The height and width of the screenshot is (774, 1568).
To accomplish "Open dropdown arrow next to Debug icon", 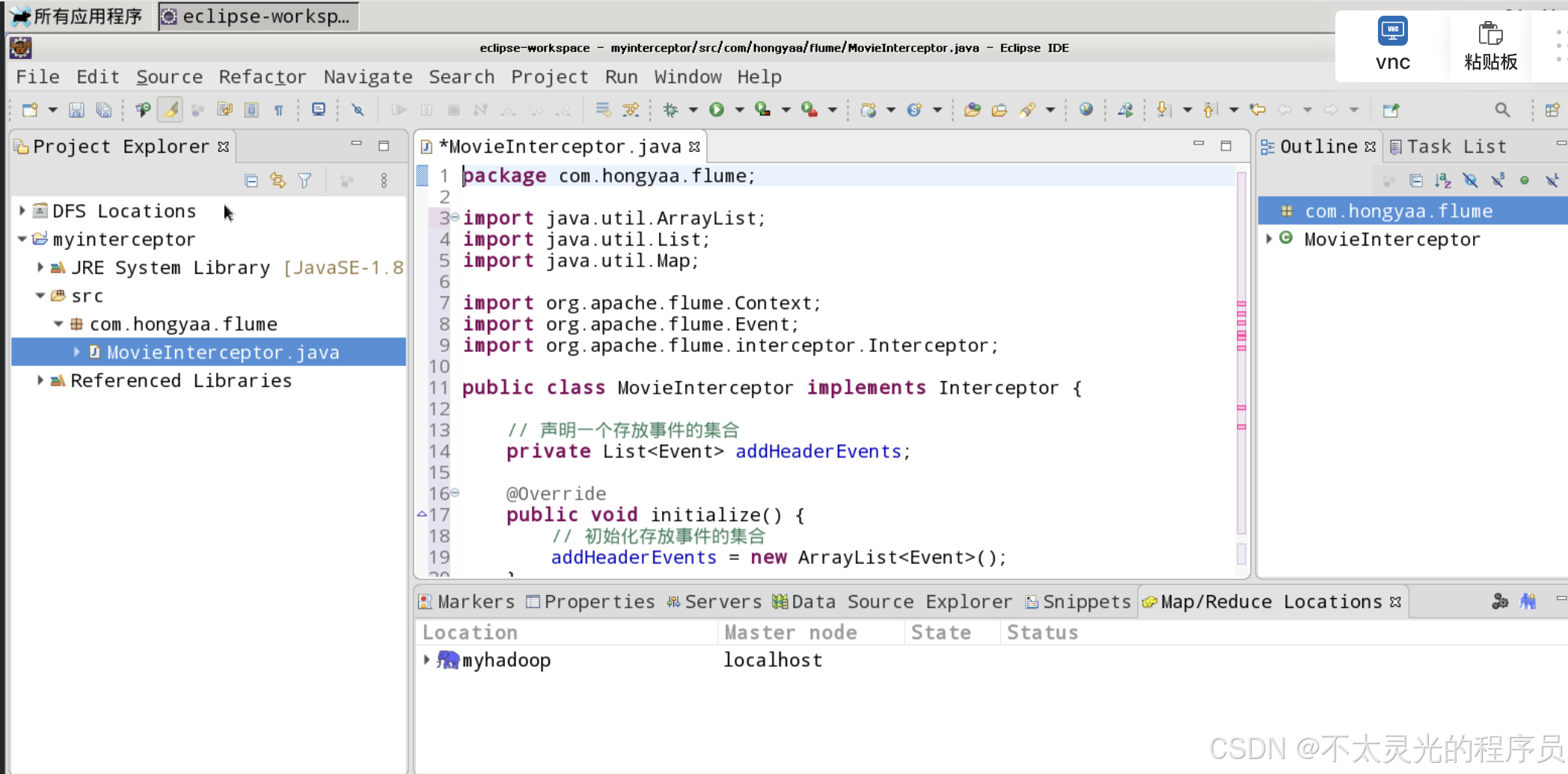I will click(693, 110).
